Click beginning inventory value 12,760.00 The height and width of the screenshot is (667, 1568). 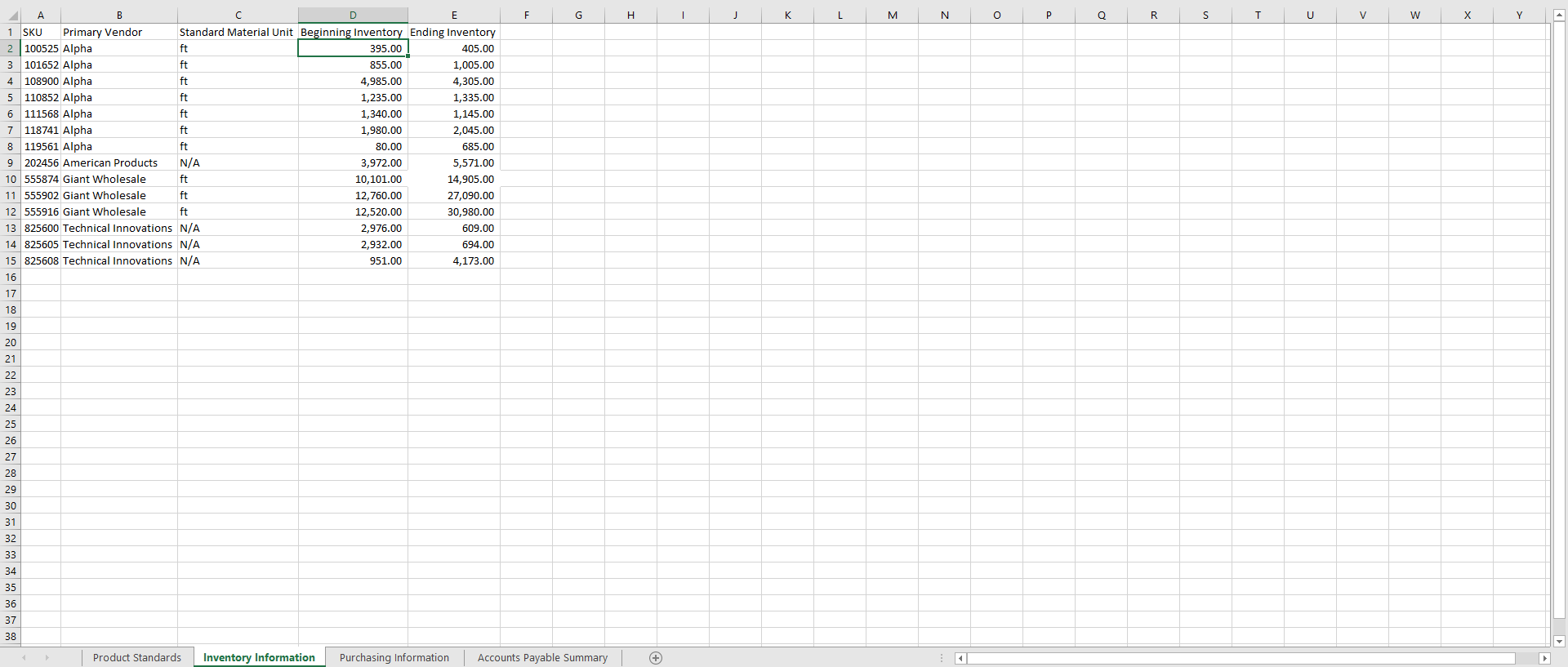[353, 195]
